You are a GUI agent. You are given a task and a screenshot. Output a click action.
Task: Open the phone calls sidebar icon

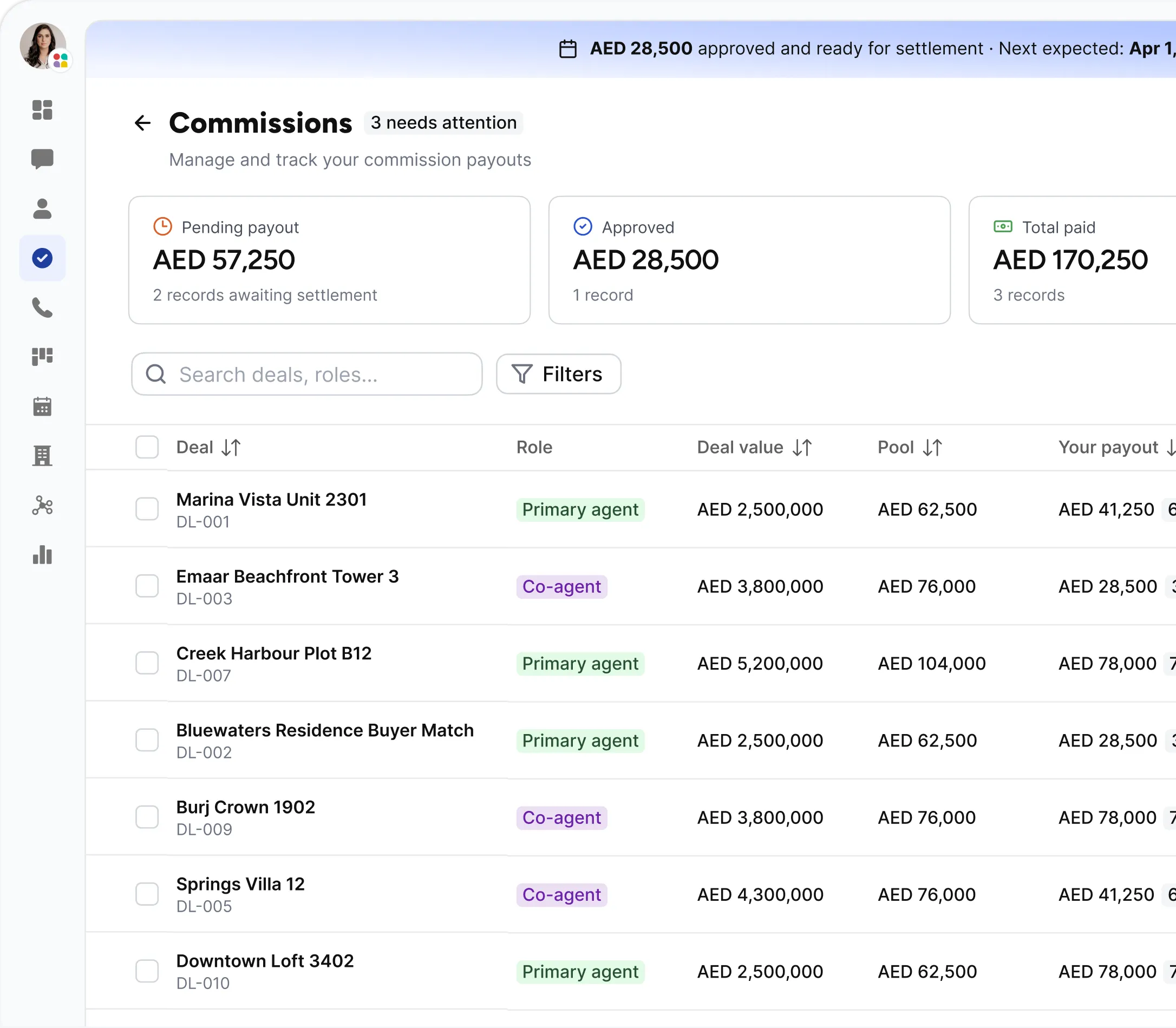[x=42, y=307]
